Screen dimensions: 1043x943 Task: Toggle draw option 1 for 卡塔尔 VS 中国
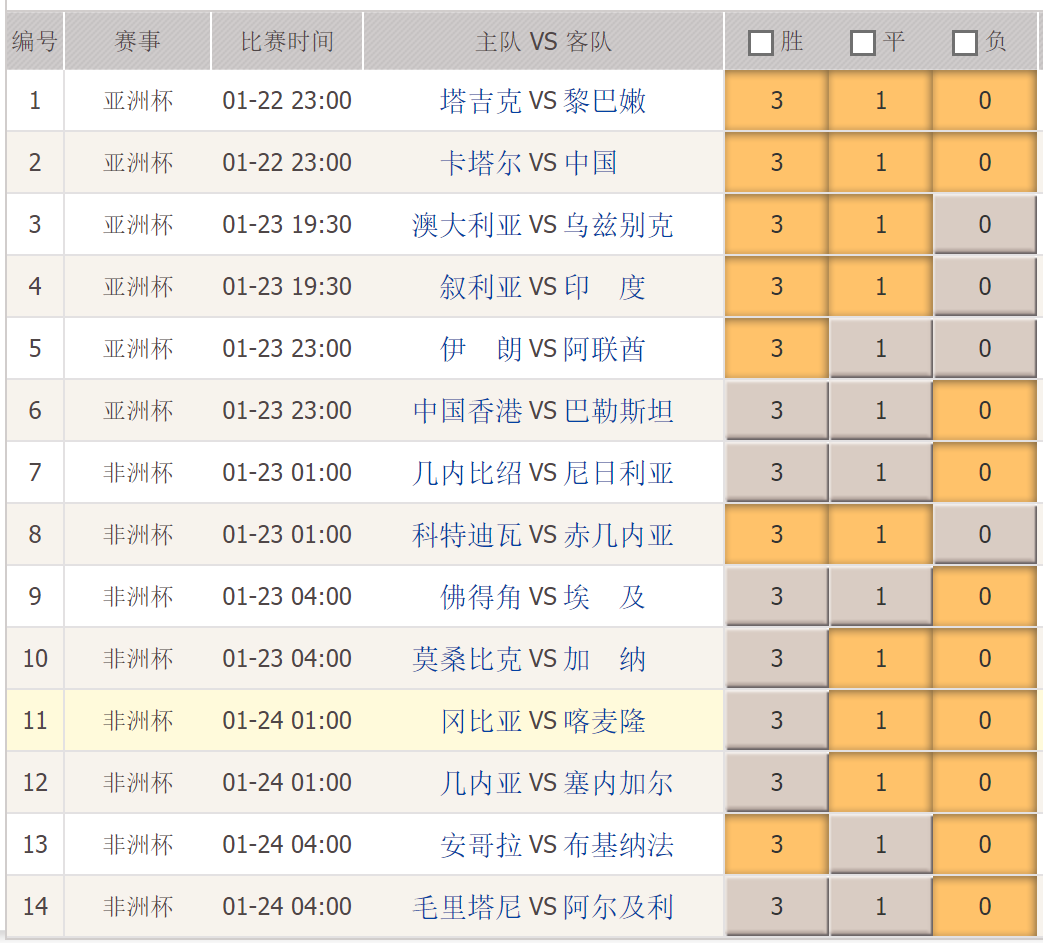(881, 163)
